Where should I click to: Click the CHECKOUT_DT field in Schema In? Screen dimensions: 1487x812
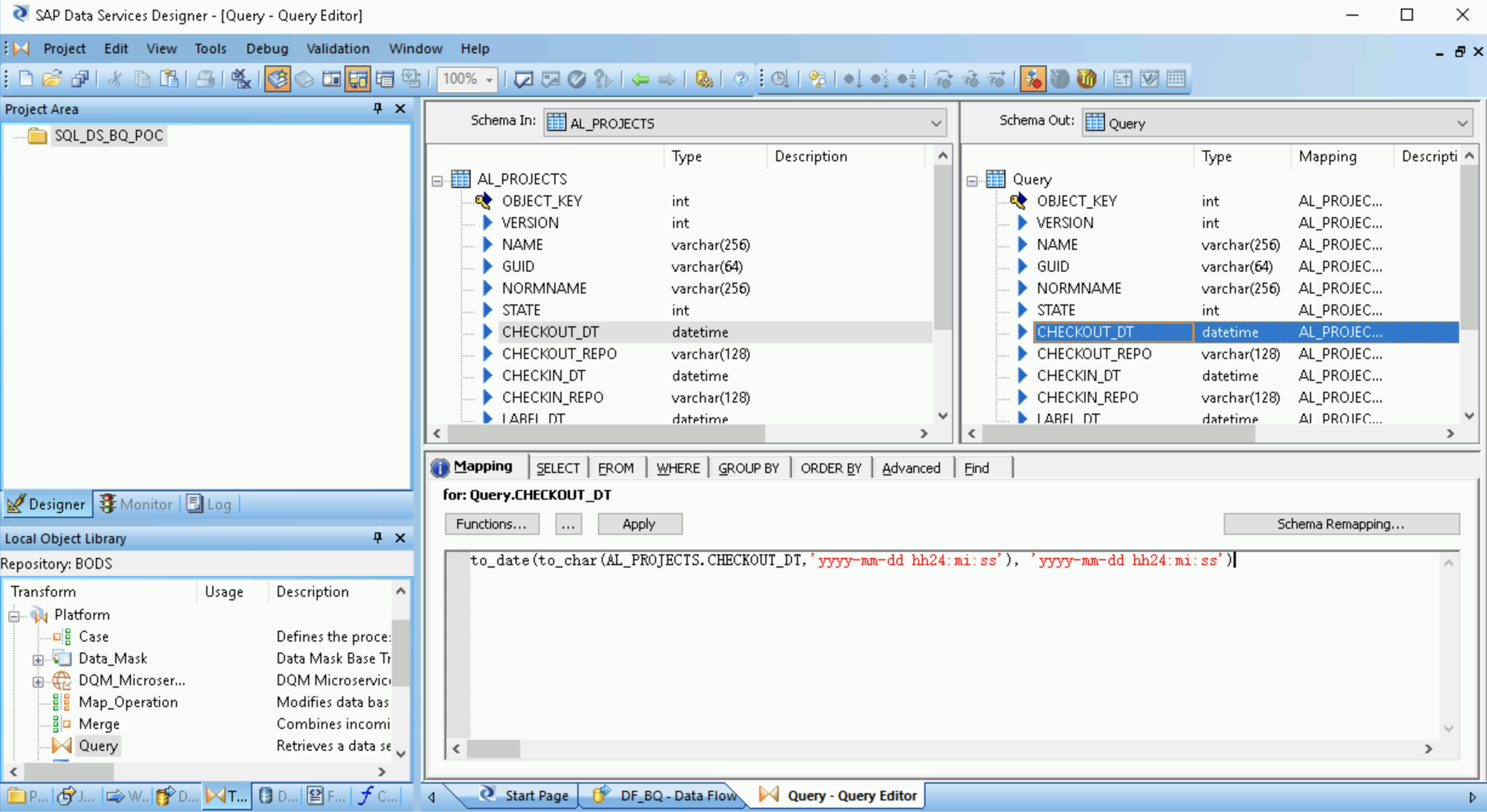[552, 331]
